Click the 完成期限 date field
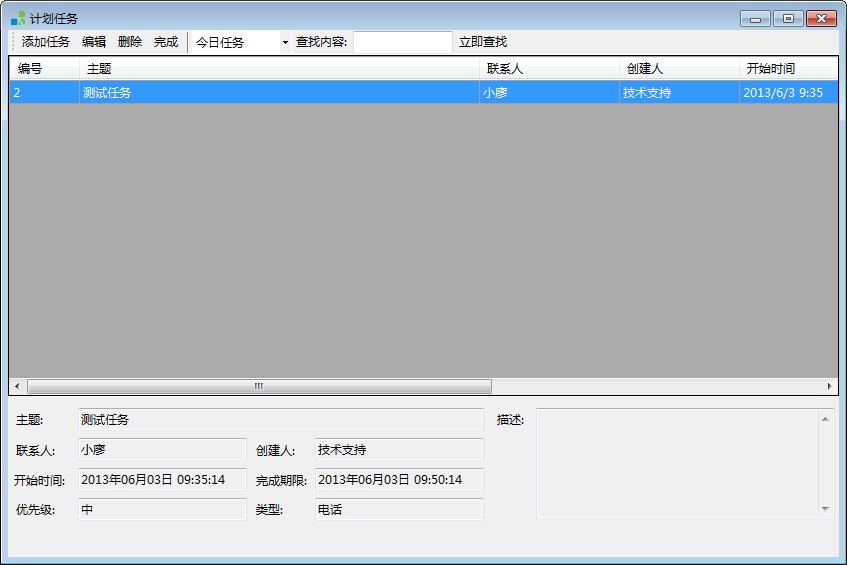 [x=399, y=480]
